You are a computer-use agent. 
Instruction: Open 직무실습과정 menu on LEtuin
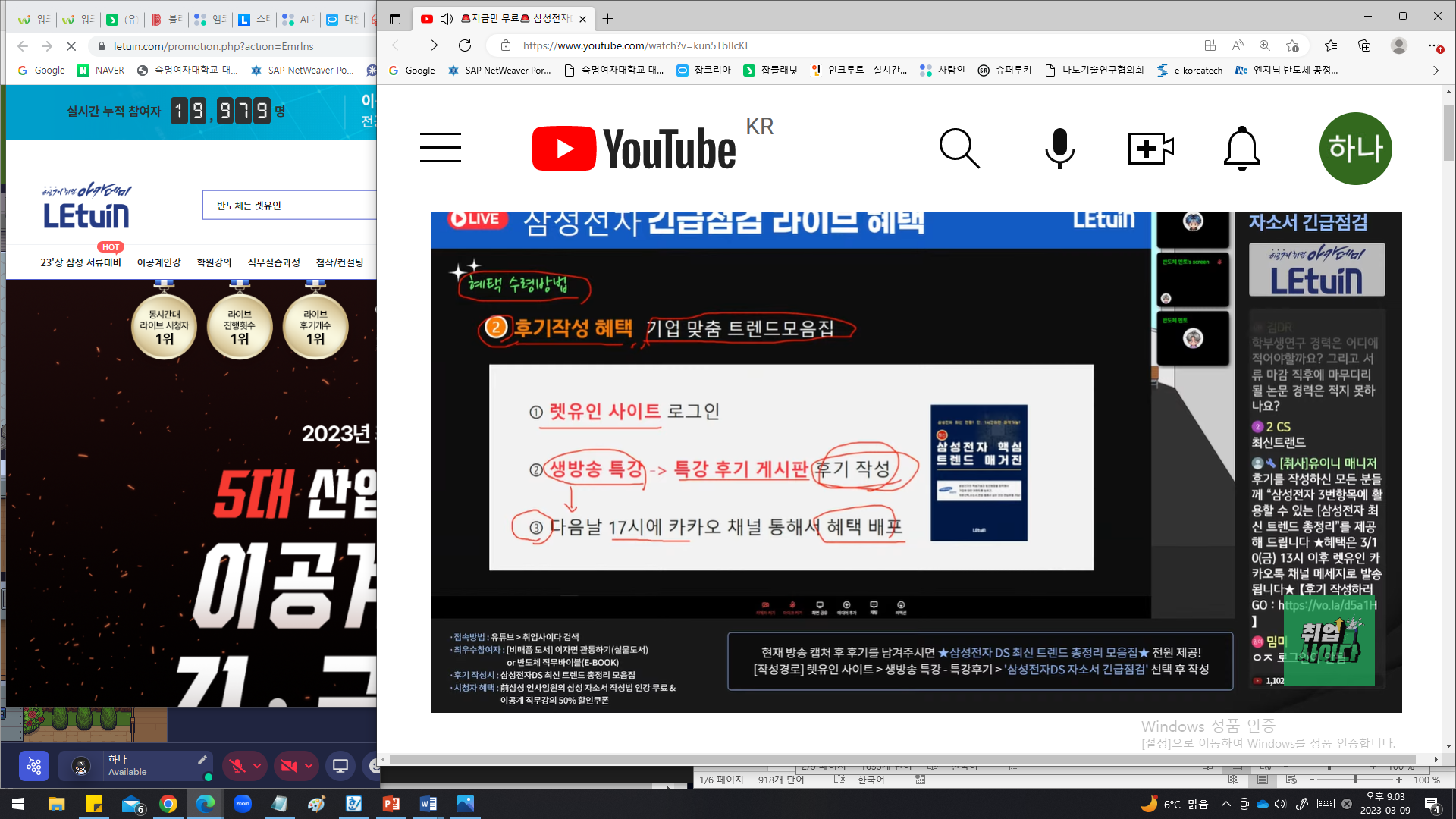click(x=274, y=262)
